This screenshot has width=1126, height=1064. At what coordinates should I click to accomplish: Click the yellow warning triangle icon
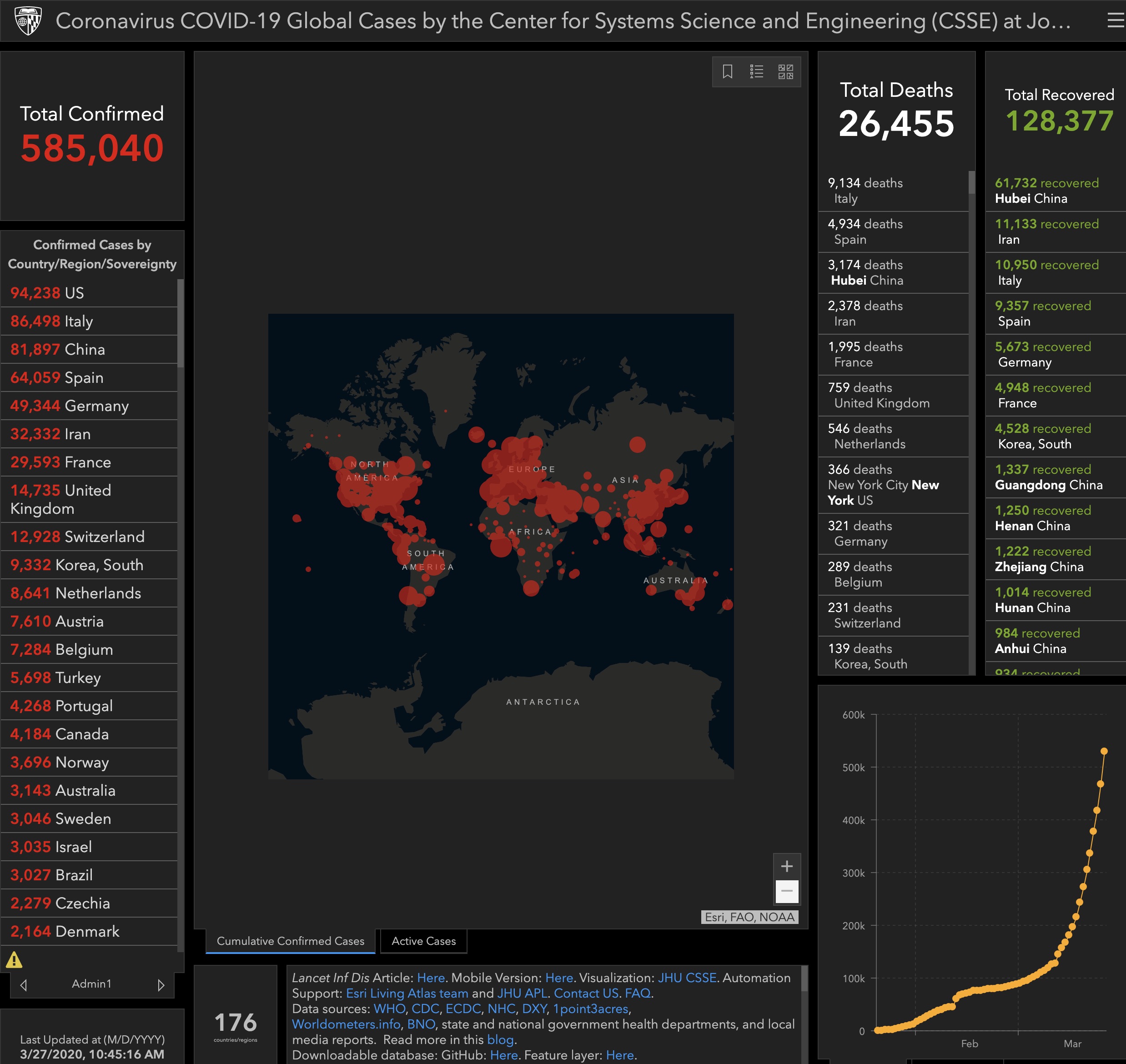[x=14, y=959]
